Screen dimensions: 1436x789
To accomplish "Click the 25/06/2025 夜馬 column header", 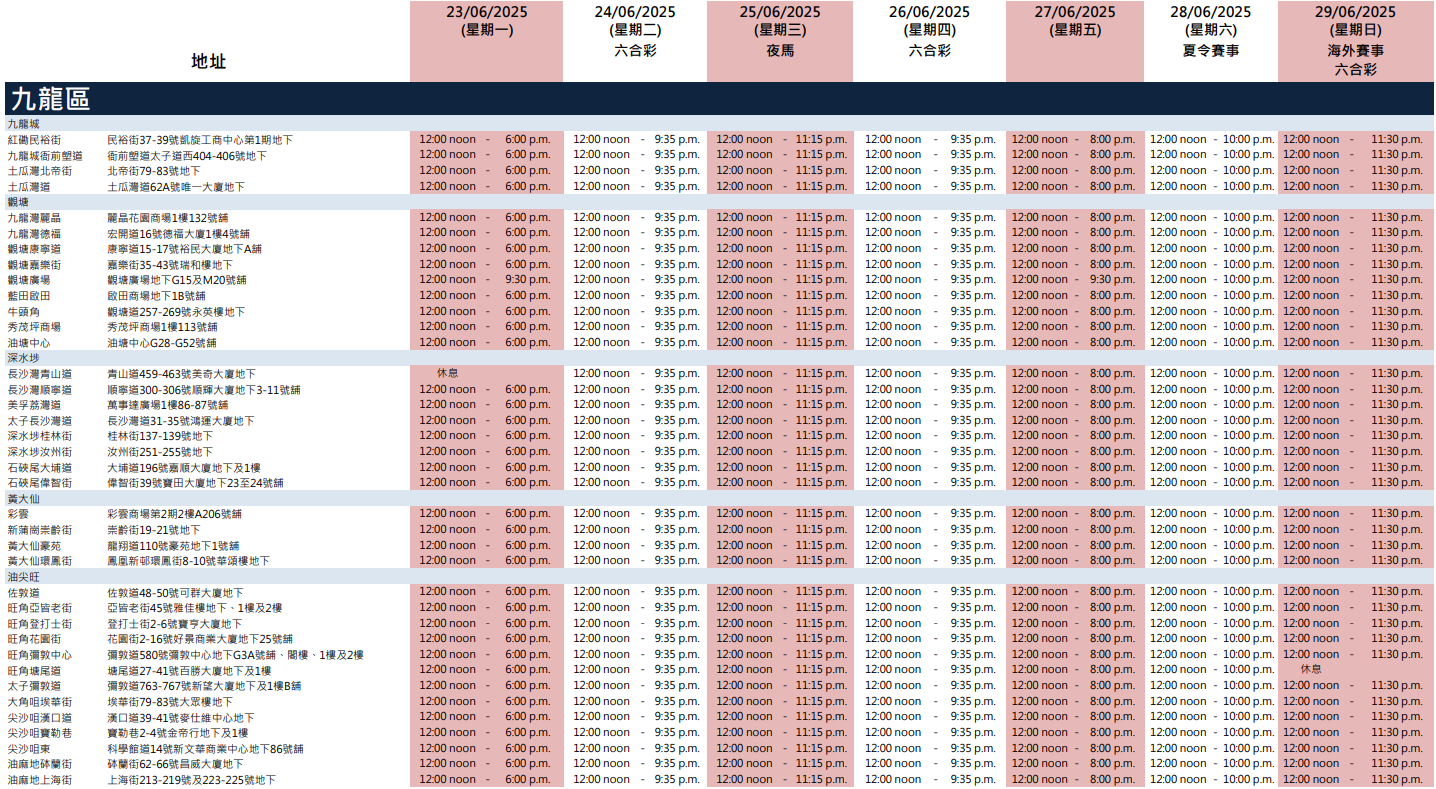I will 779,31.
